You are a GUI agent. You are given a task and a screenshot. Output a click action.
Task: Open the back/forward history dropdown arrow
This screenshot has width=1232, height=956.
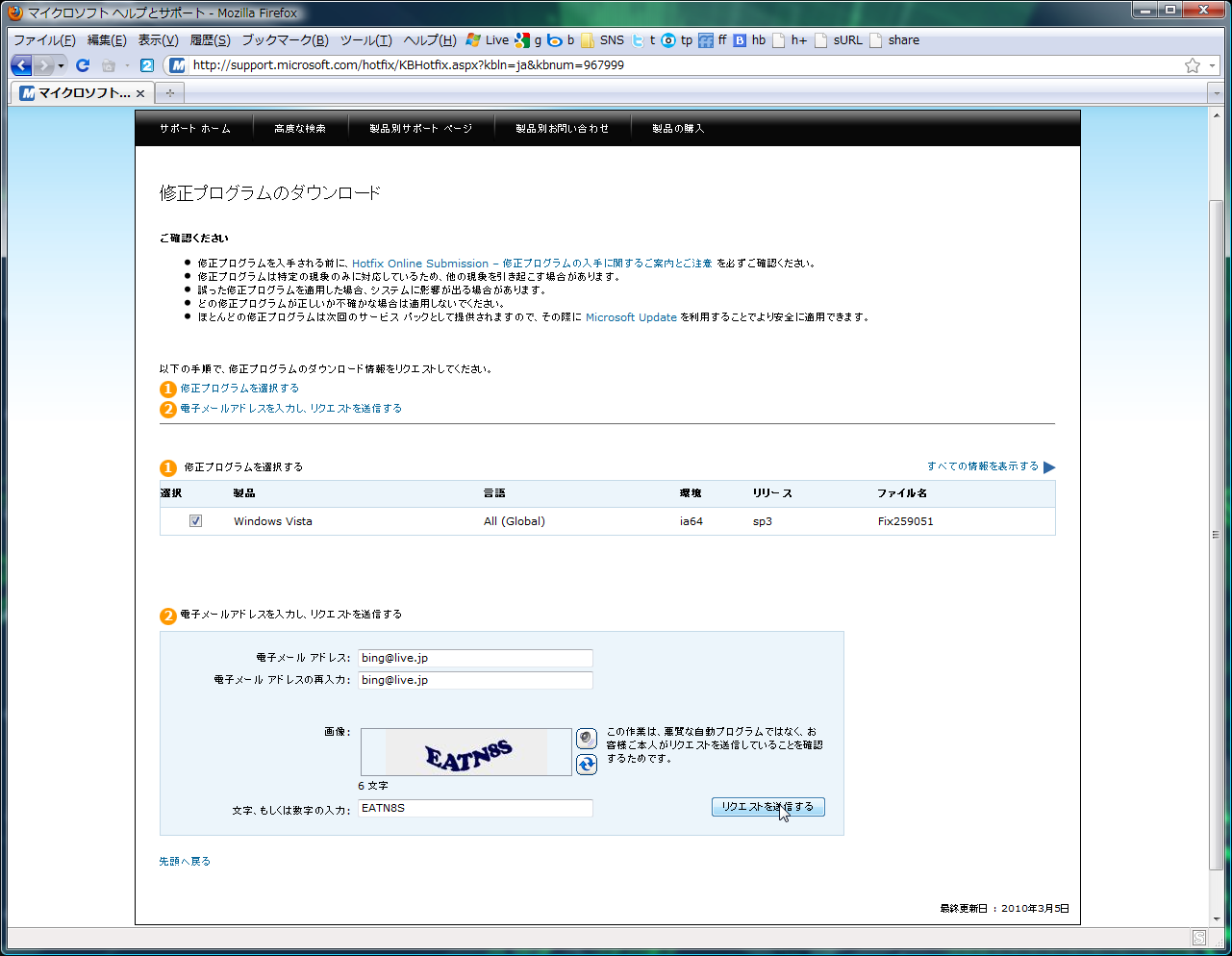pyautogui.click(x=61, y=65)
